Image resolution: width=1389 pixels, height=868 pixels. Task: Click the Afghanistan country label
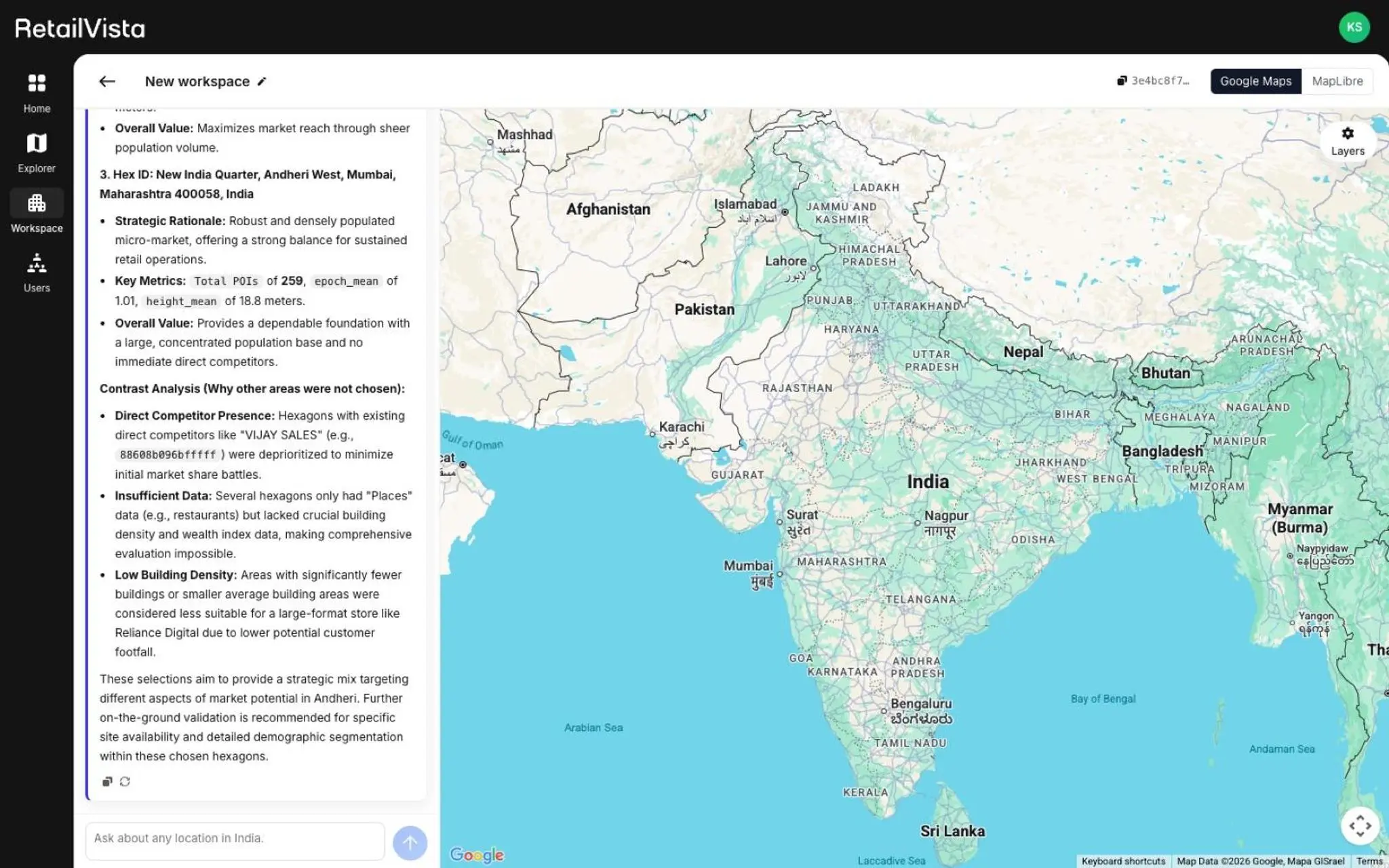(608, 210)
